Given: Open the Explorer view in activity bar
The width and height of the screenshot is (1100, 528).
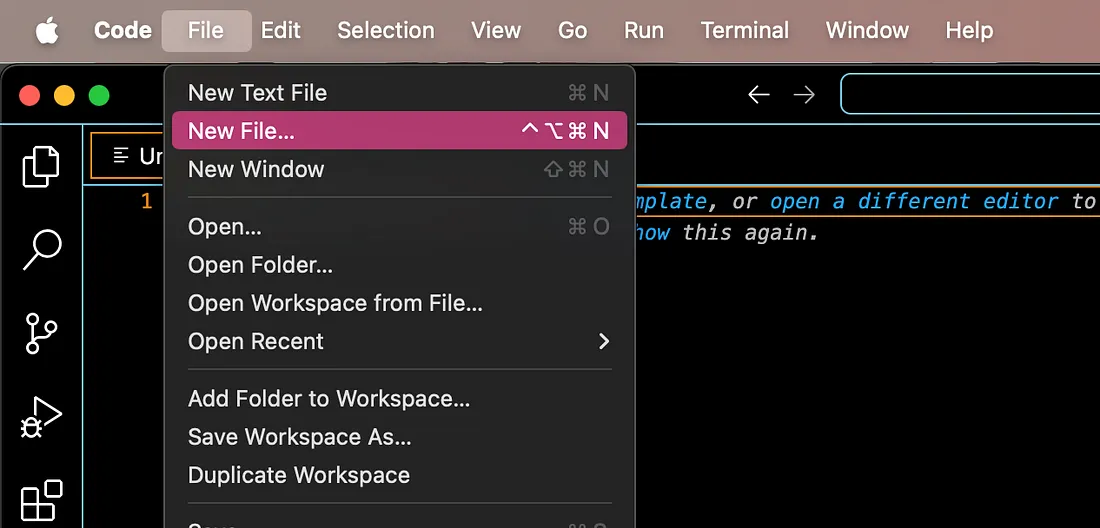Looking at the screenshot, I should pos(41,166).
